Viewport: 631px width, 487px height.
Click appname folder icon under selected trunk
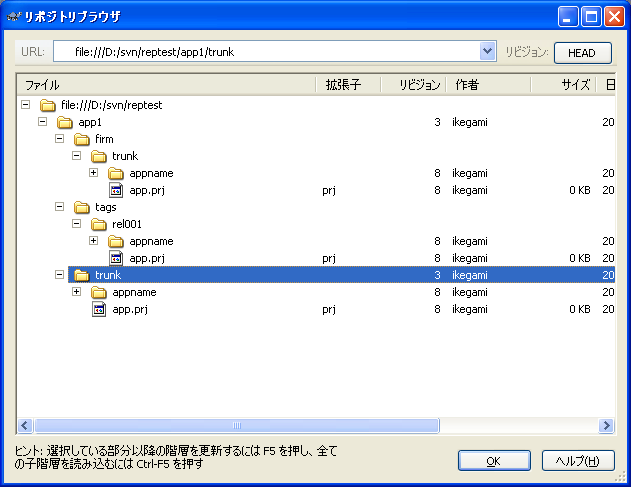99,292
